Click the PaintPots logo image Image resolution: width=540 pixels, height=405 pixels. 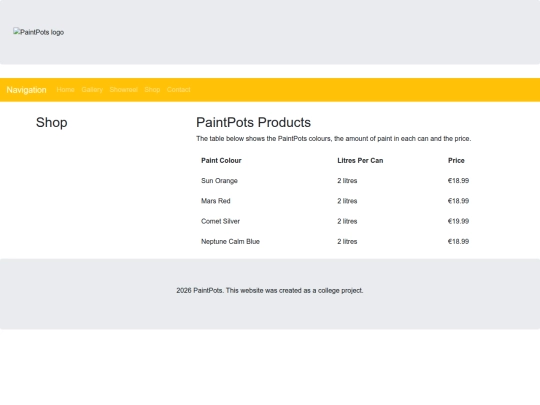point(39,32)
